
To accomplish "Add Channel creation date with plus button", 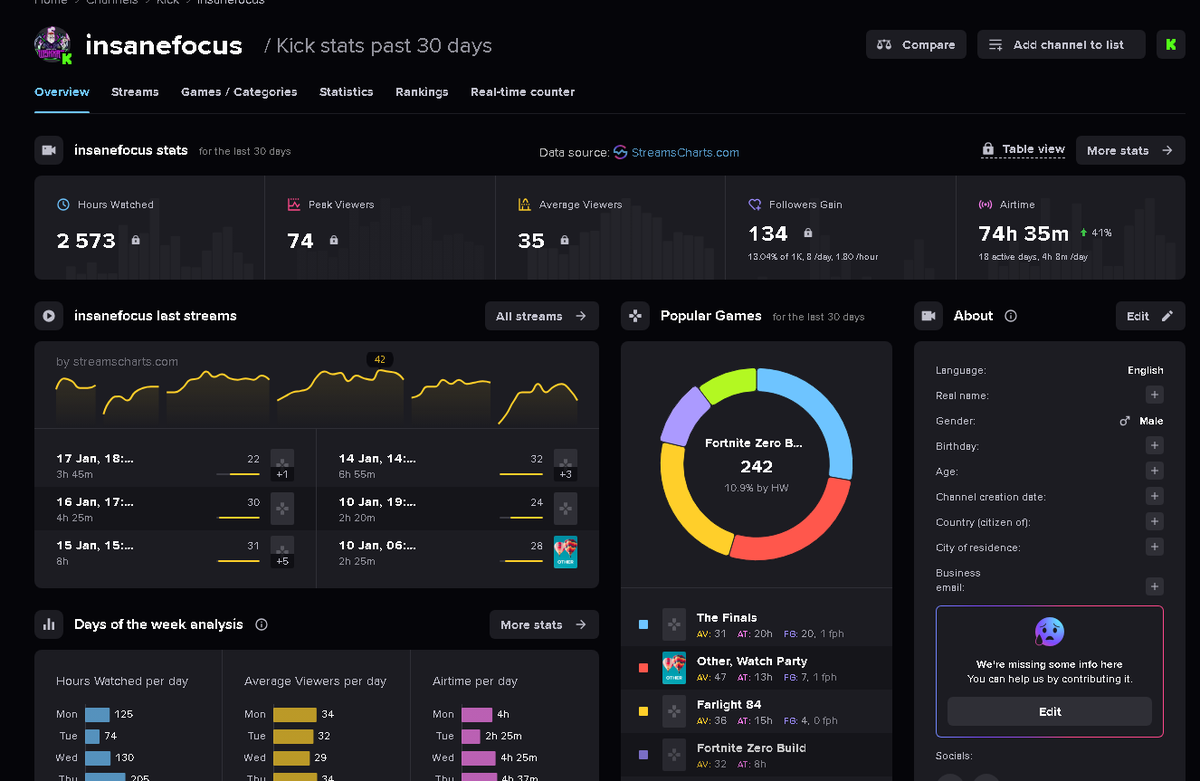I will coord(1154,496).
